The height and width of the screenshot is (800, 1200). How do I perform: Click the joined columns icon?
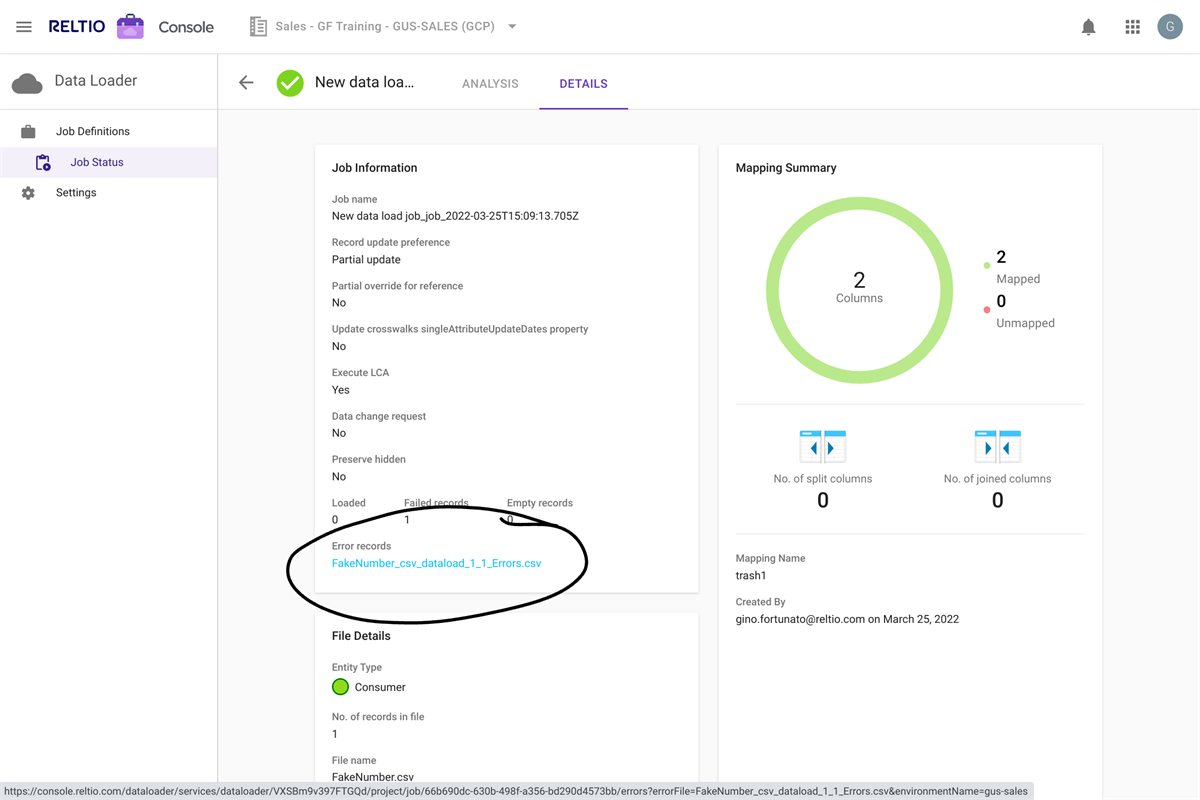(x=997, y=447)
